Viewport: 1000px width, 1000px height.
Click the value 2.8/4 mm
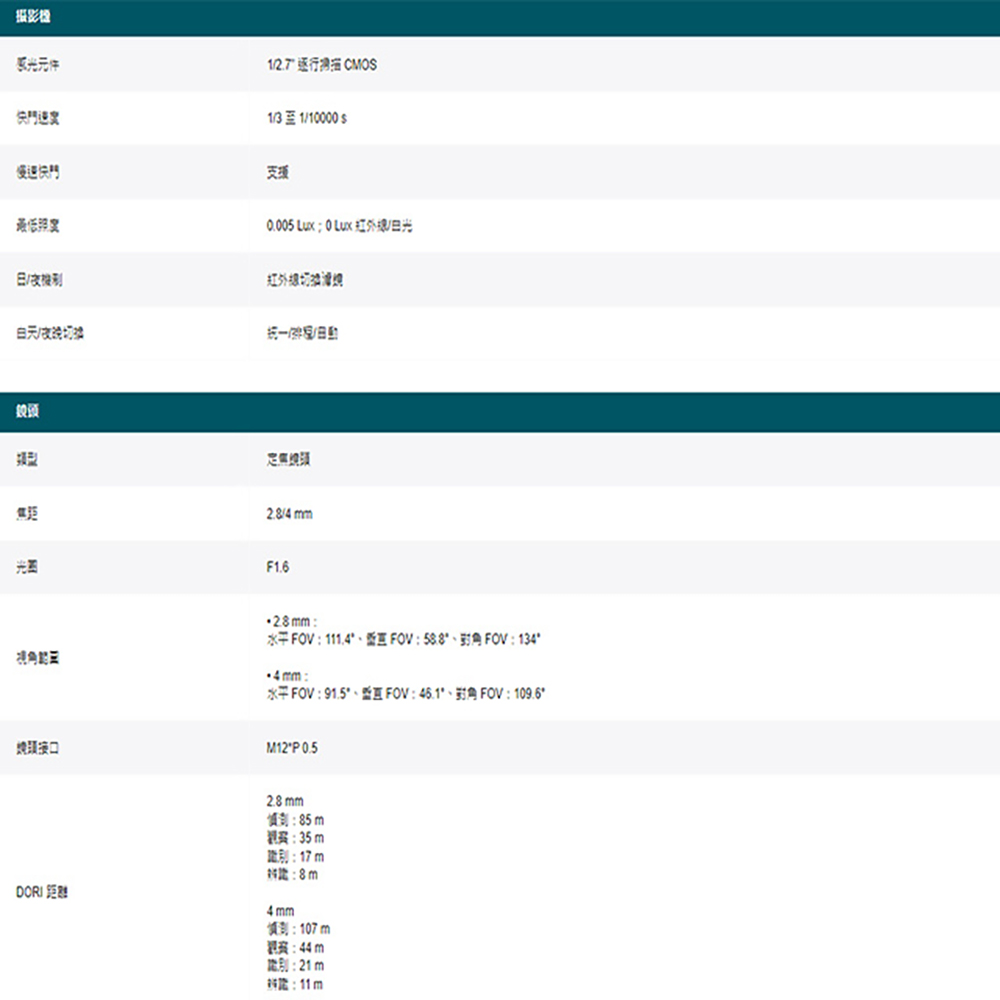tap(290, 513)
